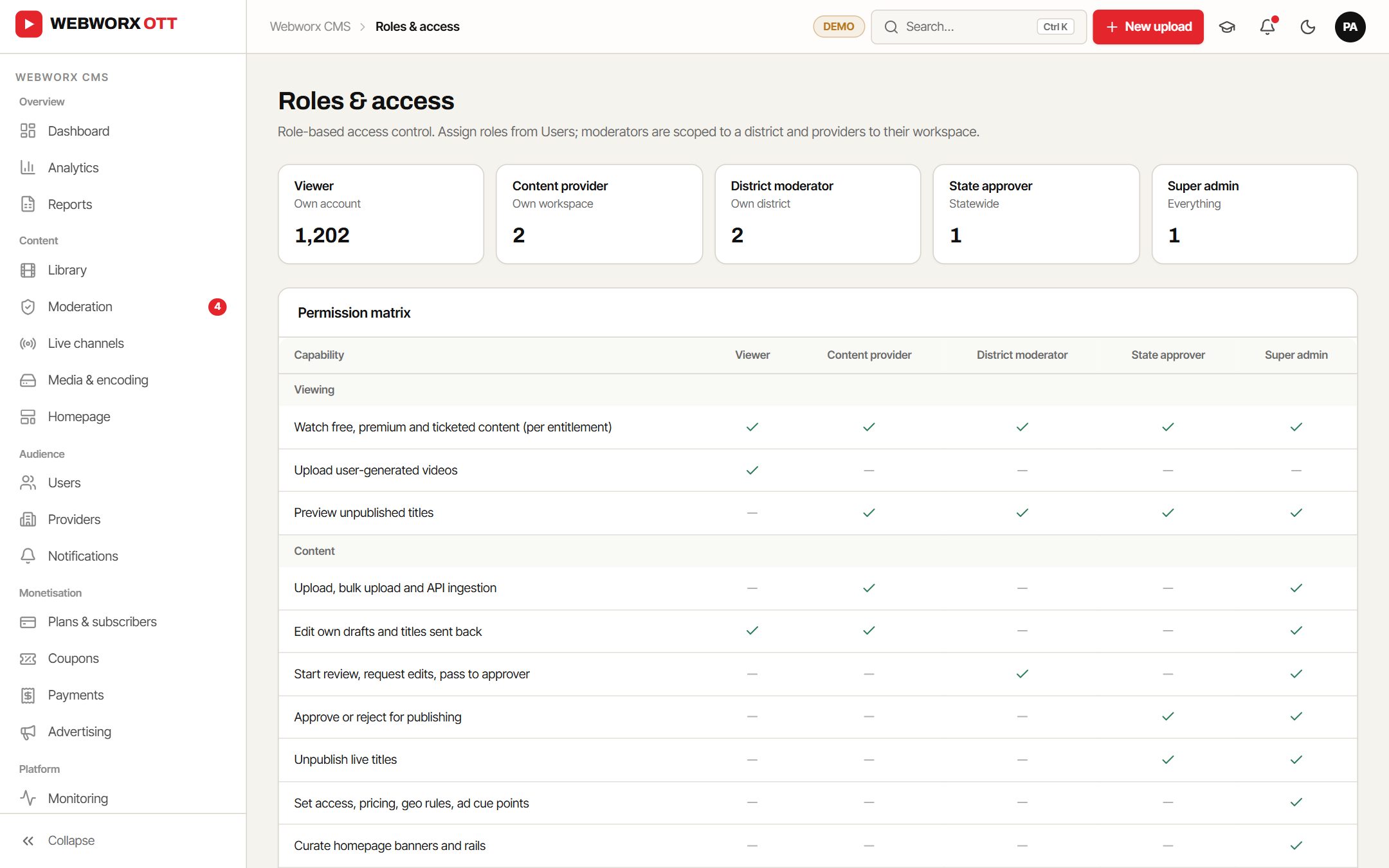
Task: Click the Webworx OTT logo
Action: pos(96,24)
